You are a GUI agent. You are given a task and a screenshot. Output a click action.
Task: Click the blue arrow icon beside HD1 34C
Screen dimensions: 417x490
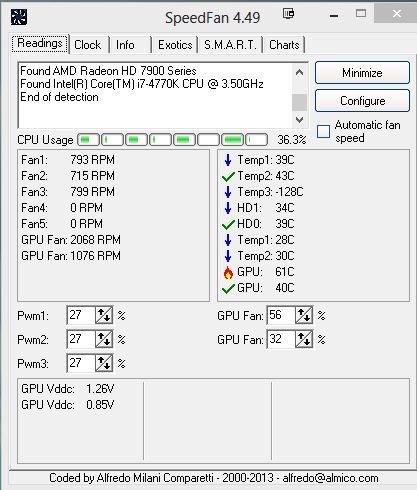coord(228,208)
